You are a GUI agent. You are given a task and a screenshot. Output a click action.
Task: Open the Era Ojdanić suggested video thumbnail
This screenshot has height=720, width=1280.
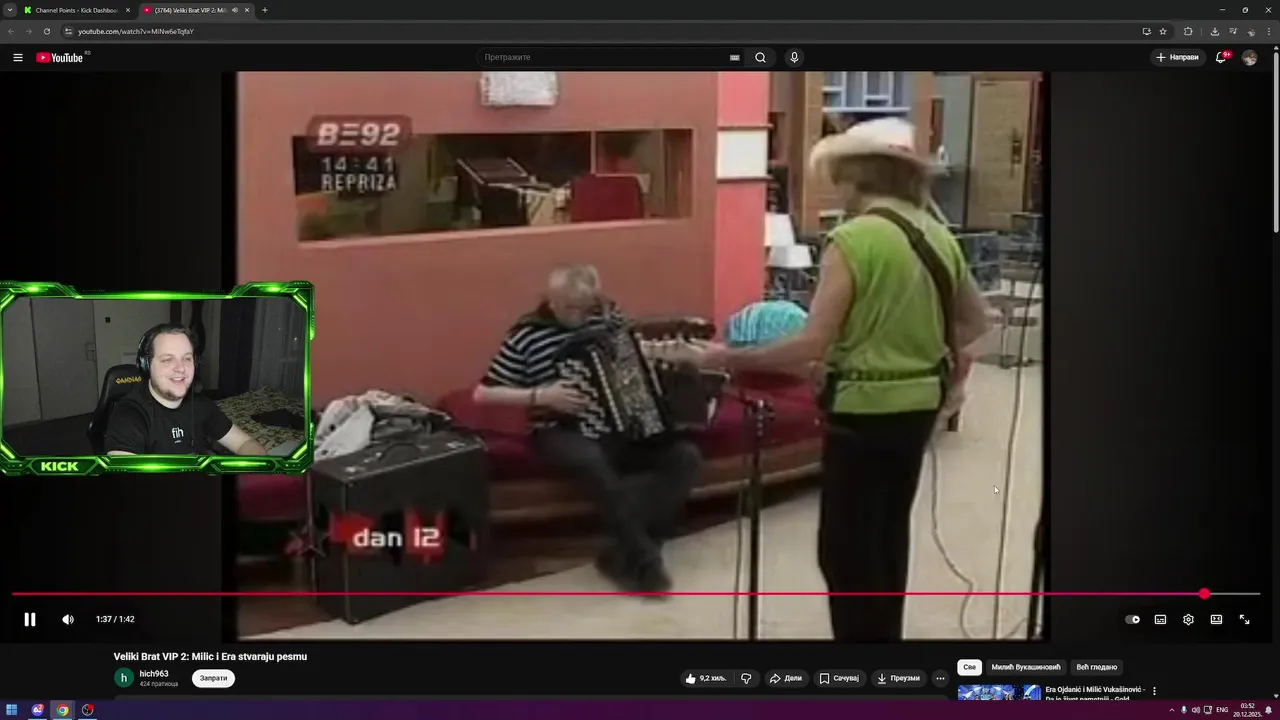(x=999, y=692)
